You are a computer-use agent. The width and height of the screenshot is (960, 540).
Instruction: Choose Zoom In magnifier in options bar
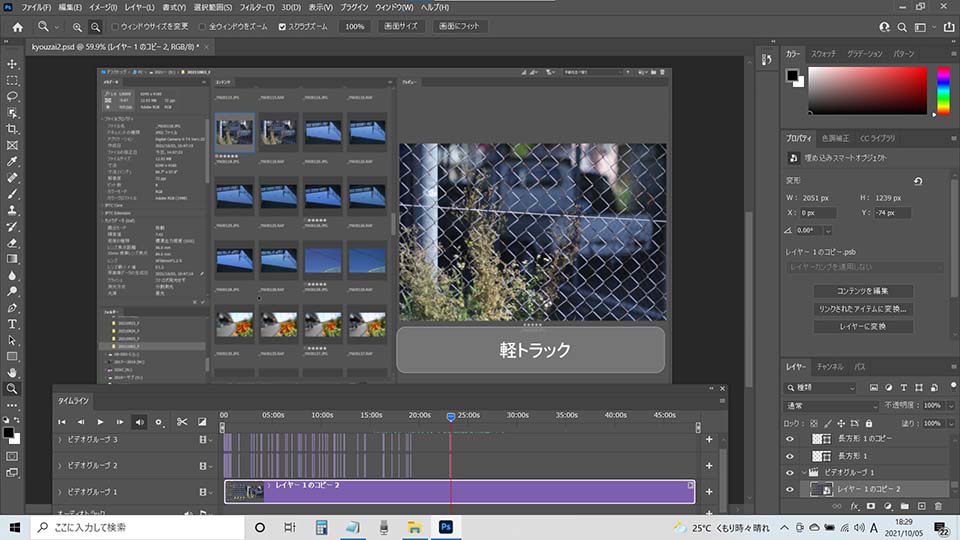click(77, 27)
